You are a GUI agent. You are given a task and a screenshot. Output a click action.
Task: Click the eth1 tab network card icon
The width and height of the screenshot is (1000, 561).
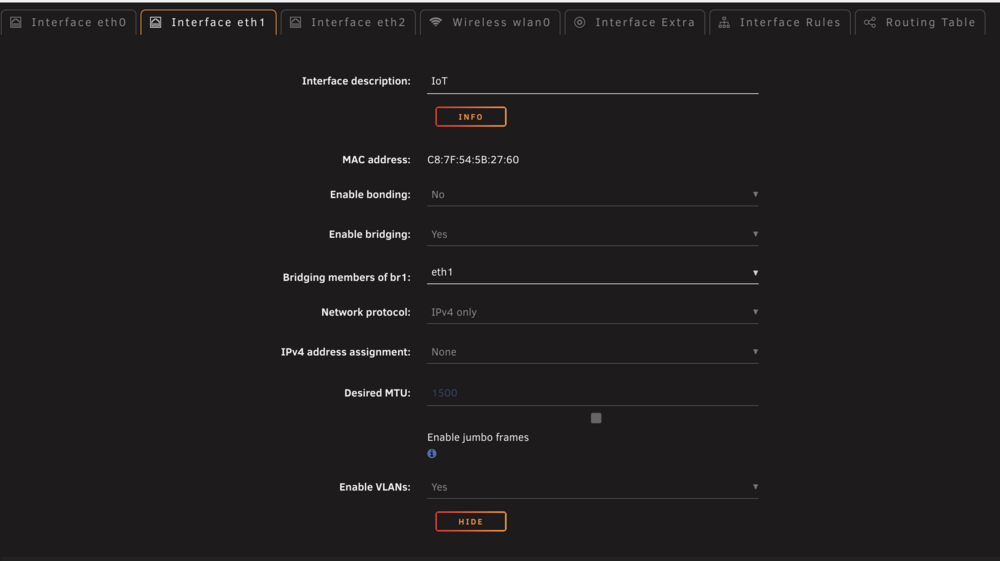[x=156, y=22]
